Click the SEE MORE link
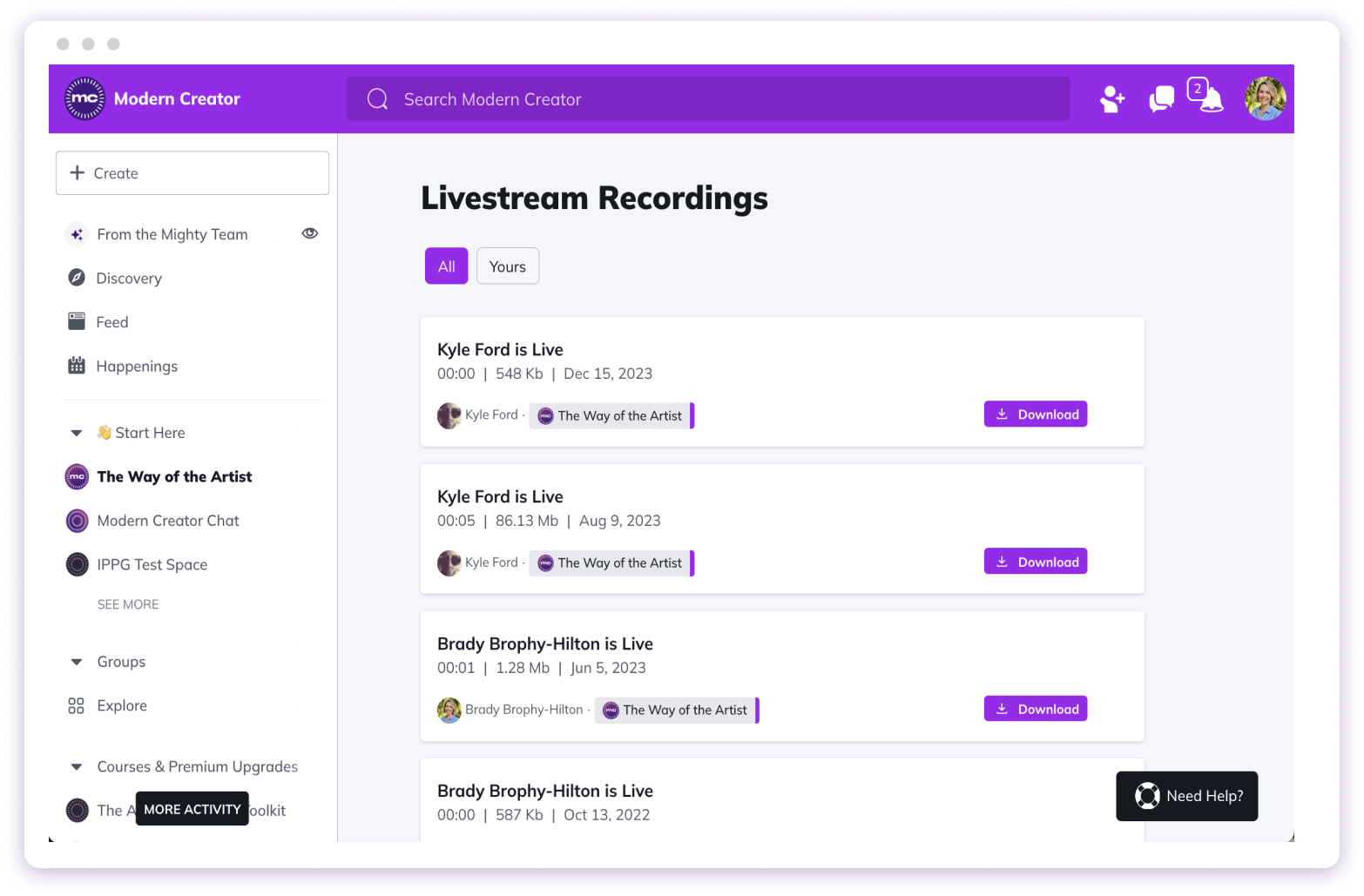1364x896 pixels. click(127, 603)
